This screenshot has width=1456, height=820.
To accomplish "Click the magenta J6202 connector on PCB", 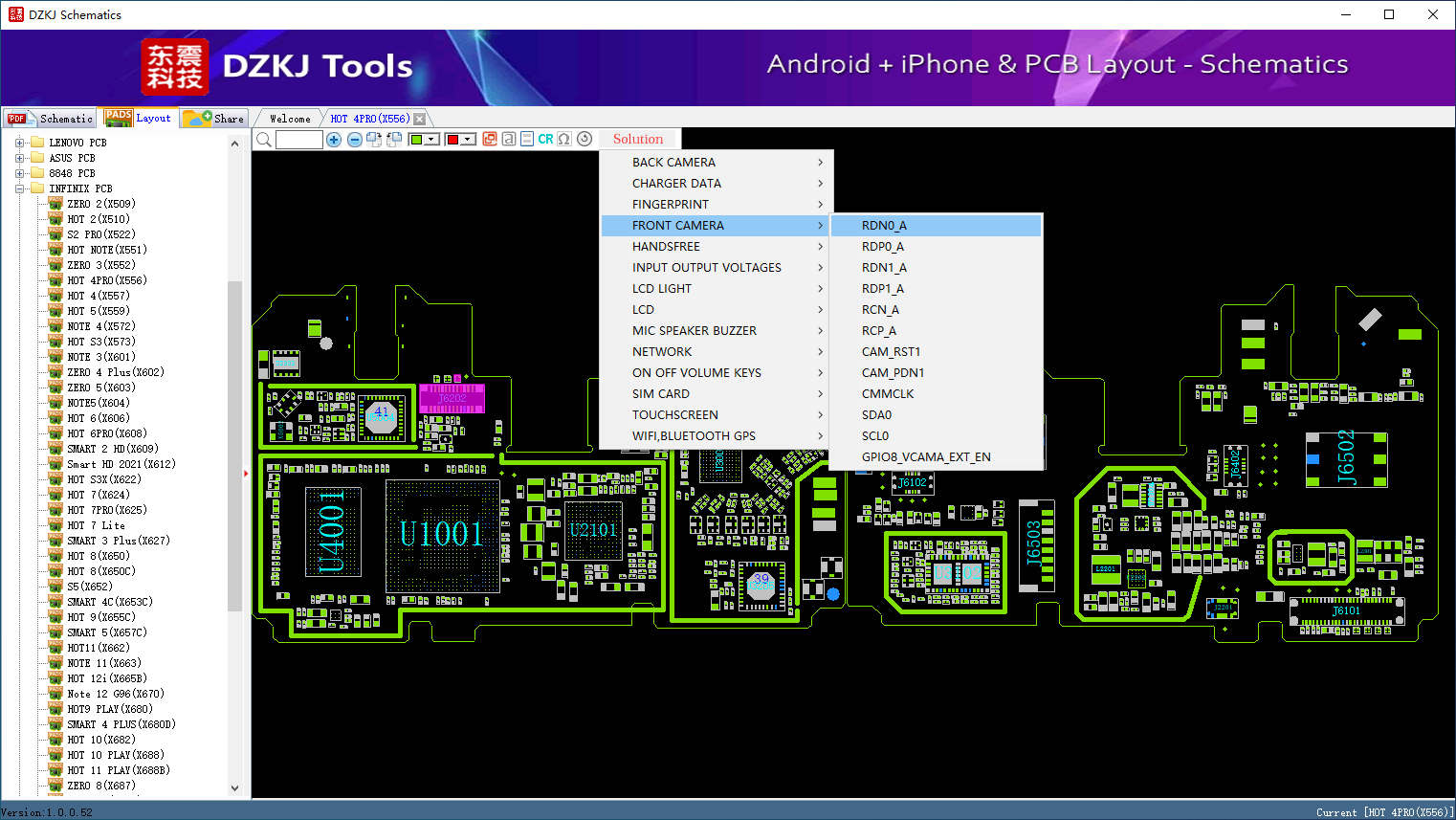I will tap(452, 398).
